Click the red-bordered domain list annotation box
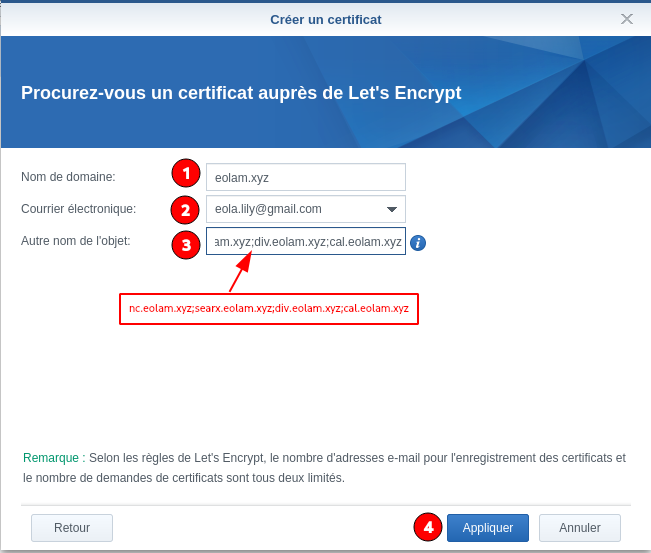 tap(269, 309)
